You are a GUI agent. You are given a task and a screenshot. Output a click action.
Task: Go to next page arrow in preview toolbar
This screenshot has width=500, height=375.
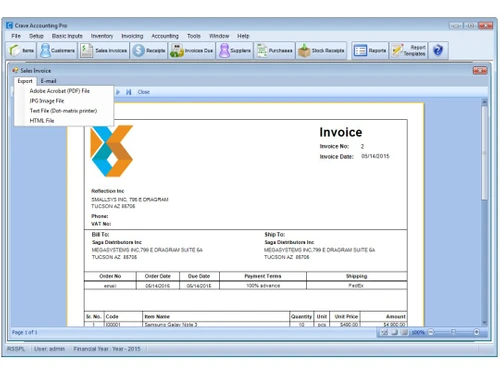pos(118,92)
